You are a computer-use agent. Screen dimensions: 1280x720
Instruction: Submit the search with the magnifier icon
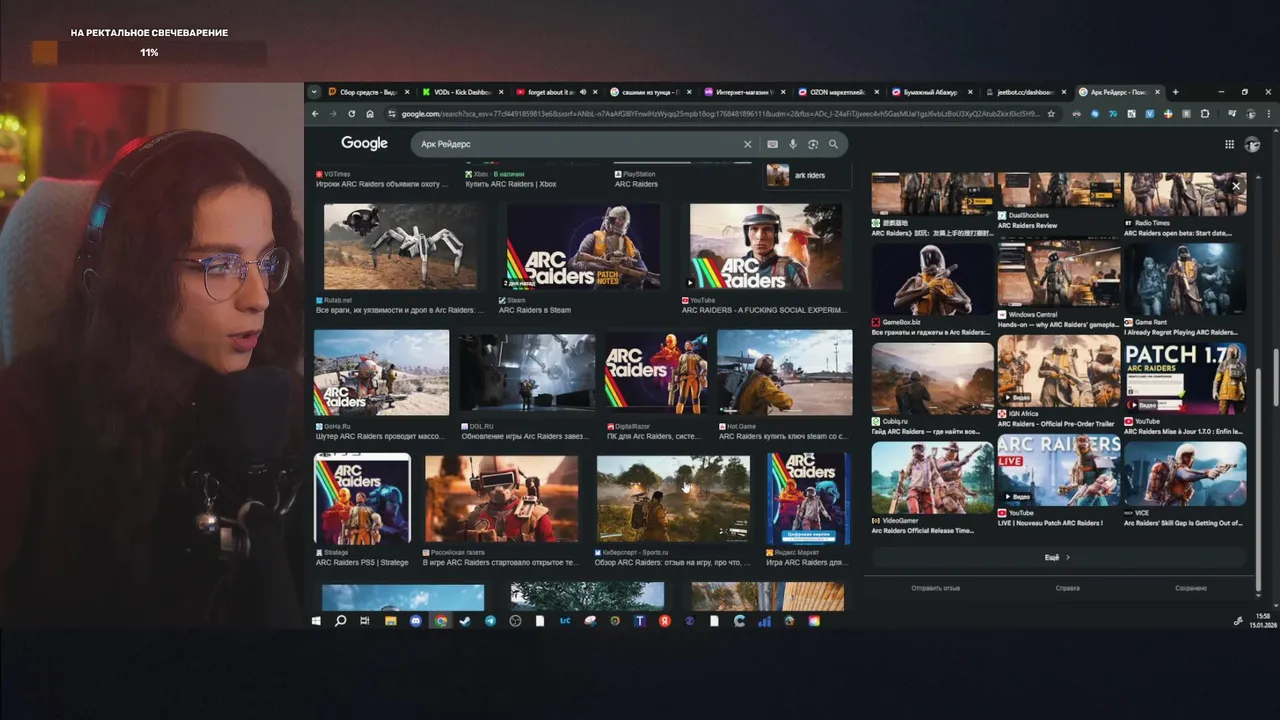point(832,144)
